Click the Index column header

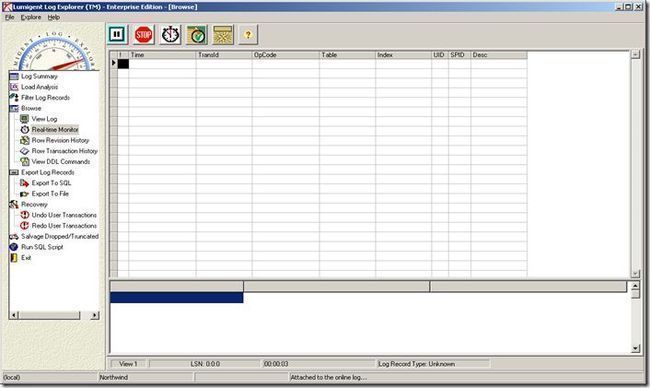click(403, 55)
